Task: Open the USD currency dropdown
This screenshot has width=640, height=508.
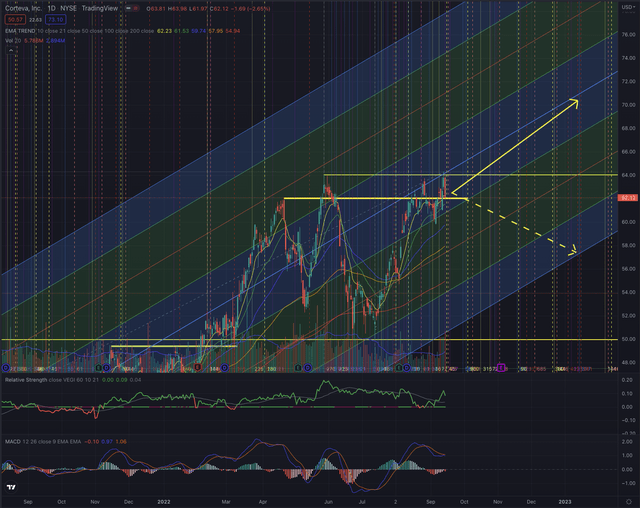Action: [627, 7]
